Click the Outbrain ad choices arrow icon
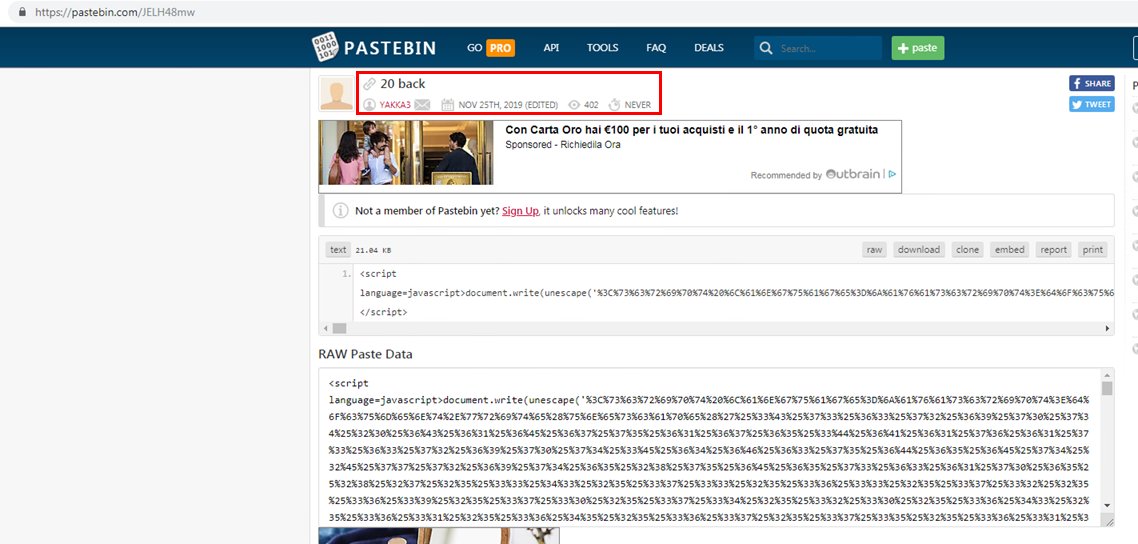Viewport: 1138px width, 544px height. (x=892, y=175)
